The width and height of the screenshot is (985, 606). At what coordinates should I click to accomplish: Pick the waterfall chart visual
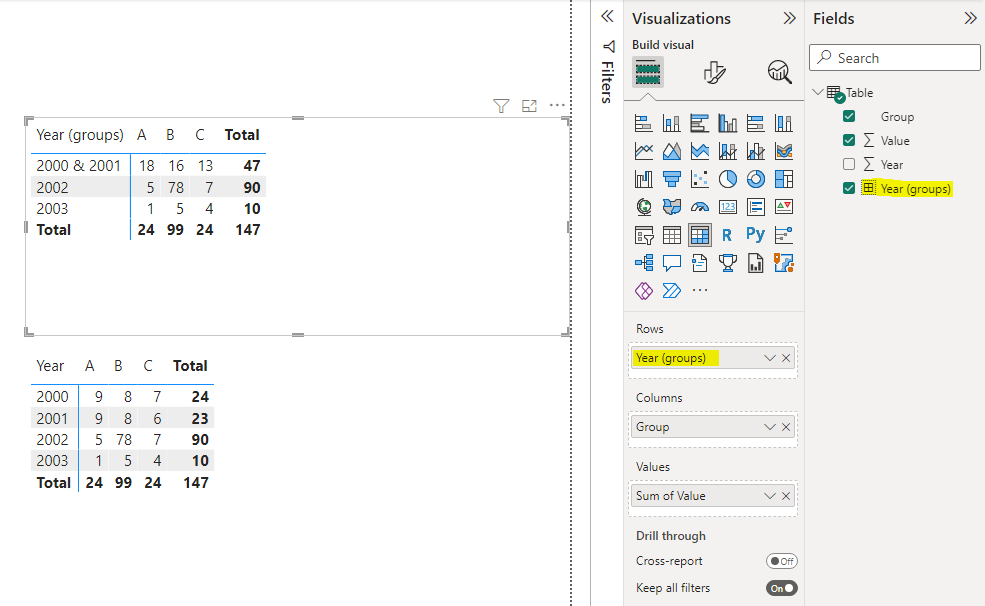point(643,179)
